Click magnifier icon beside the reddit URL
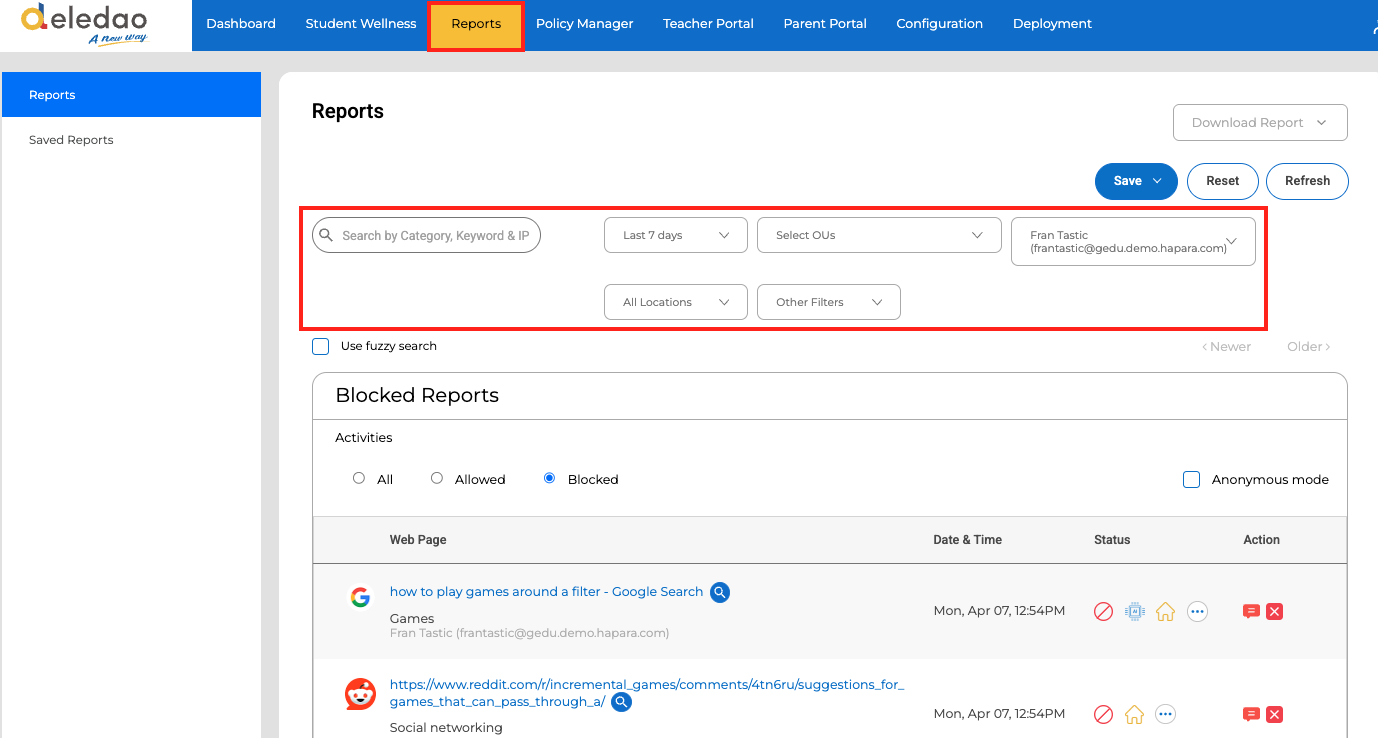 (621, 702)
